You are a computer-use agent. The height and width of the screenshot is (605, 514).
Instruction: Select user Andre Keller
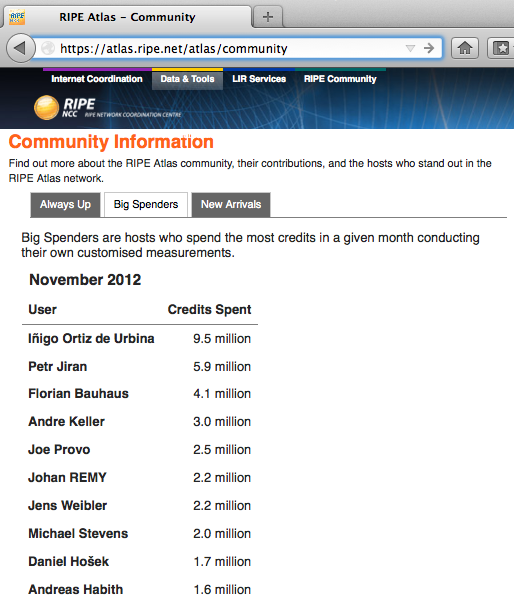66,421
